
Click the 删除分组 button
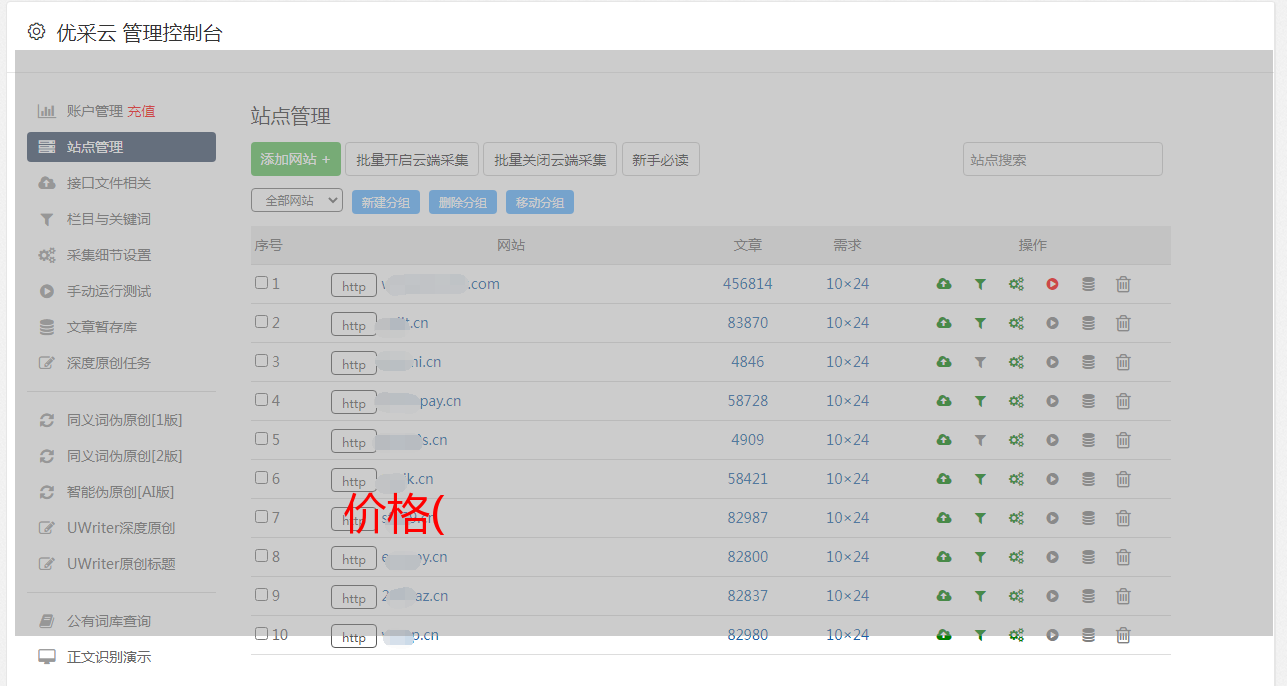(463, 202)
